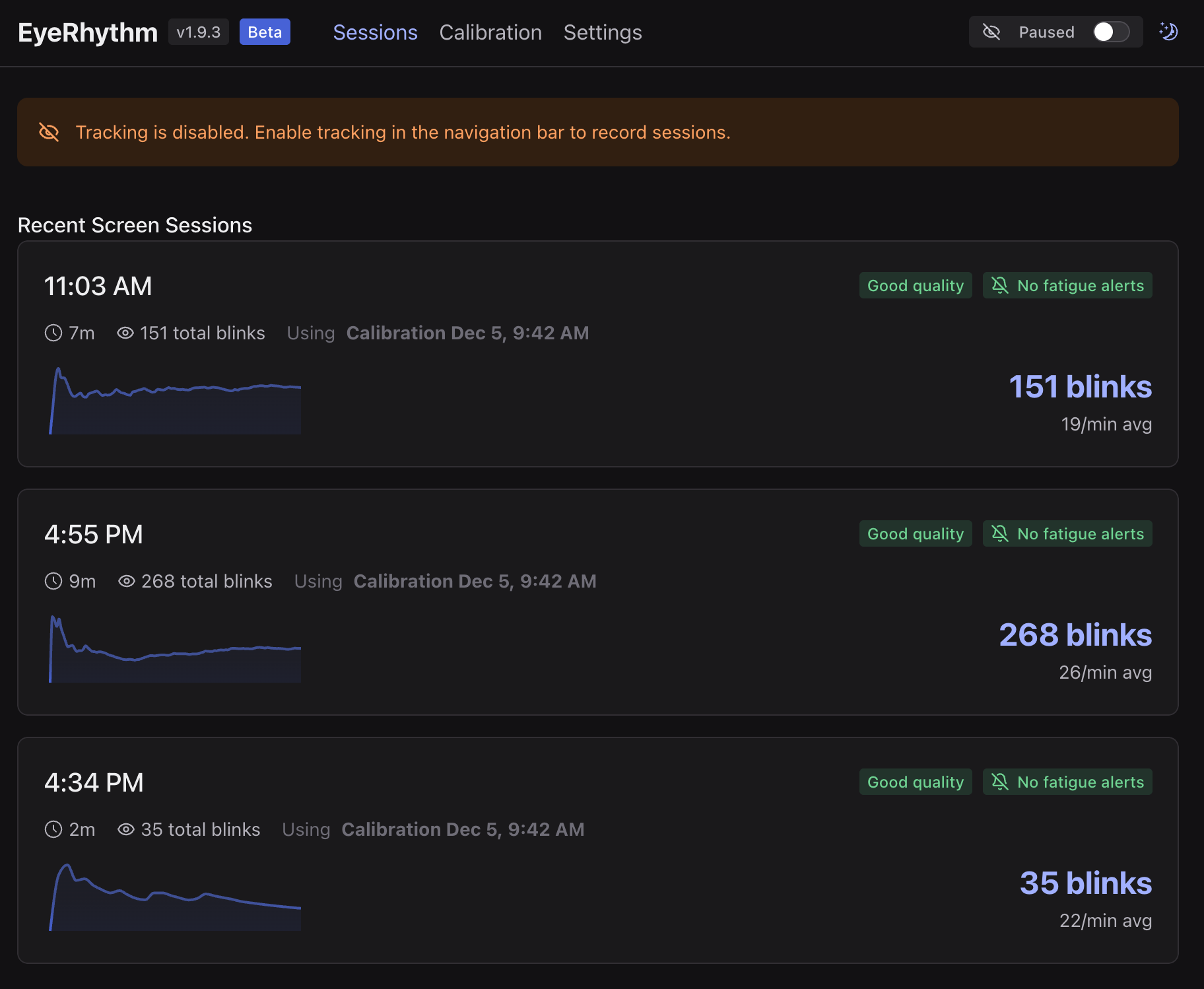This screenshot has width=1204, height=989.
Task: Open the 4:55 PM session
Action: [x=598, y=602]
